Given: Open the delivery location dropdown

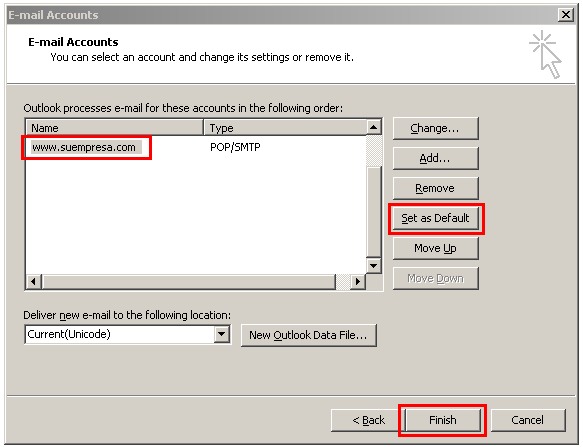Looking at the screenshot, I should (x=222, y=334).
